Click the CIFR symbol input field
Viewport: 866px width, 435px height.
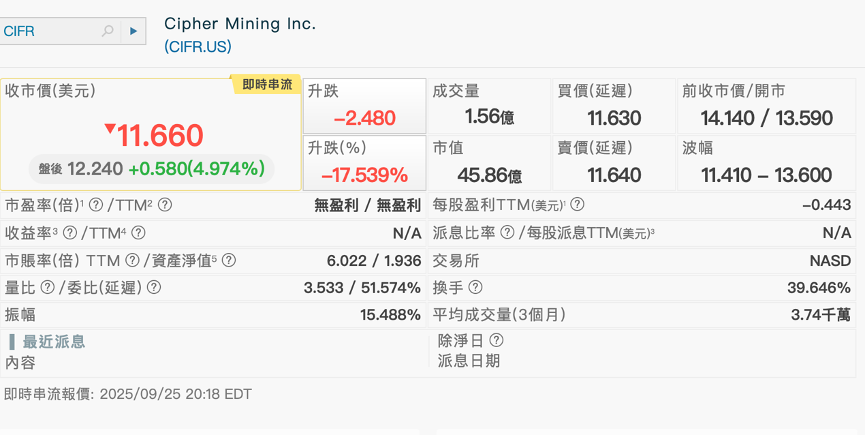coord(50,31)
